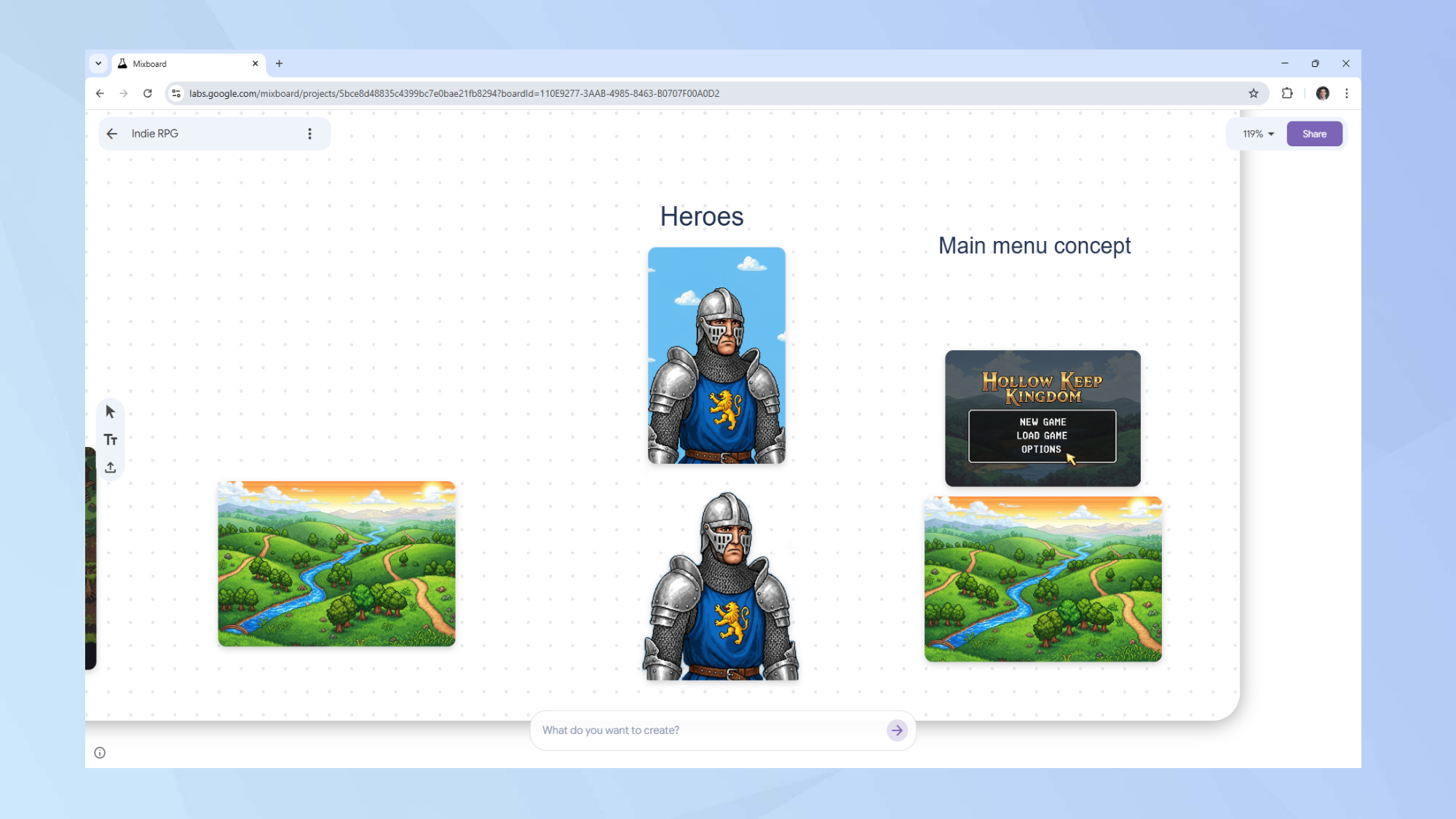
Task: Open the browser extensions icon
Action: coord(1287,93)
